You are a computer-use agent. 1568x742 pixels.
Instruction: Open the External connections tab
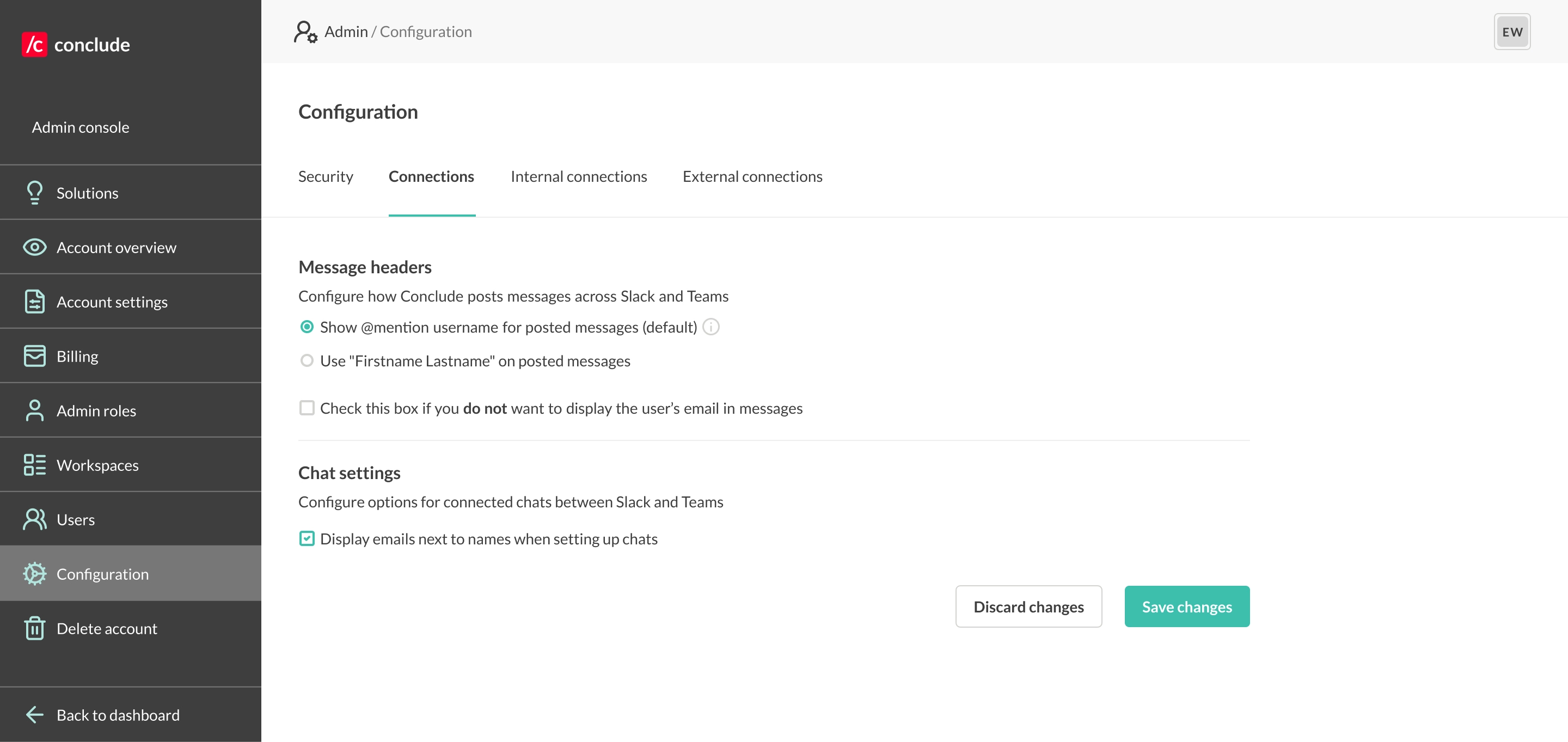point(752,176)
